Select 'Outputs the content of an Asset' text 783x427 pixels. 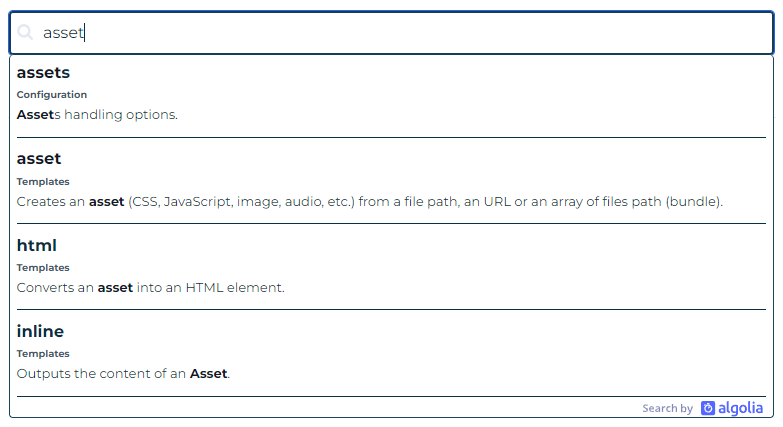tap(123, 374)
